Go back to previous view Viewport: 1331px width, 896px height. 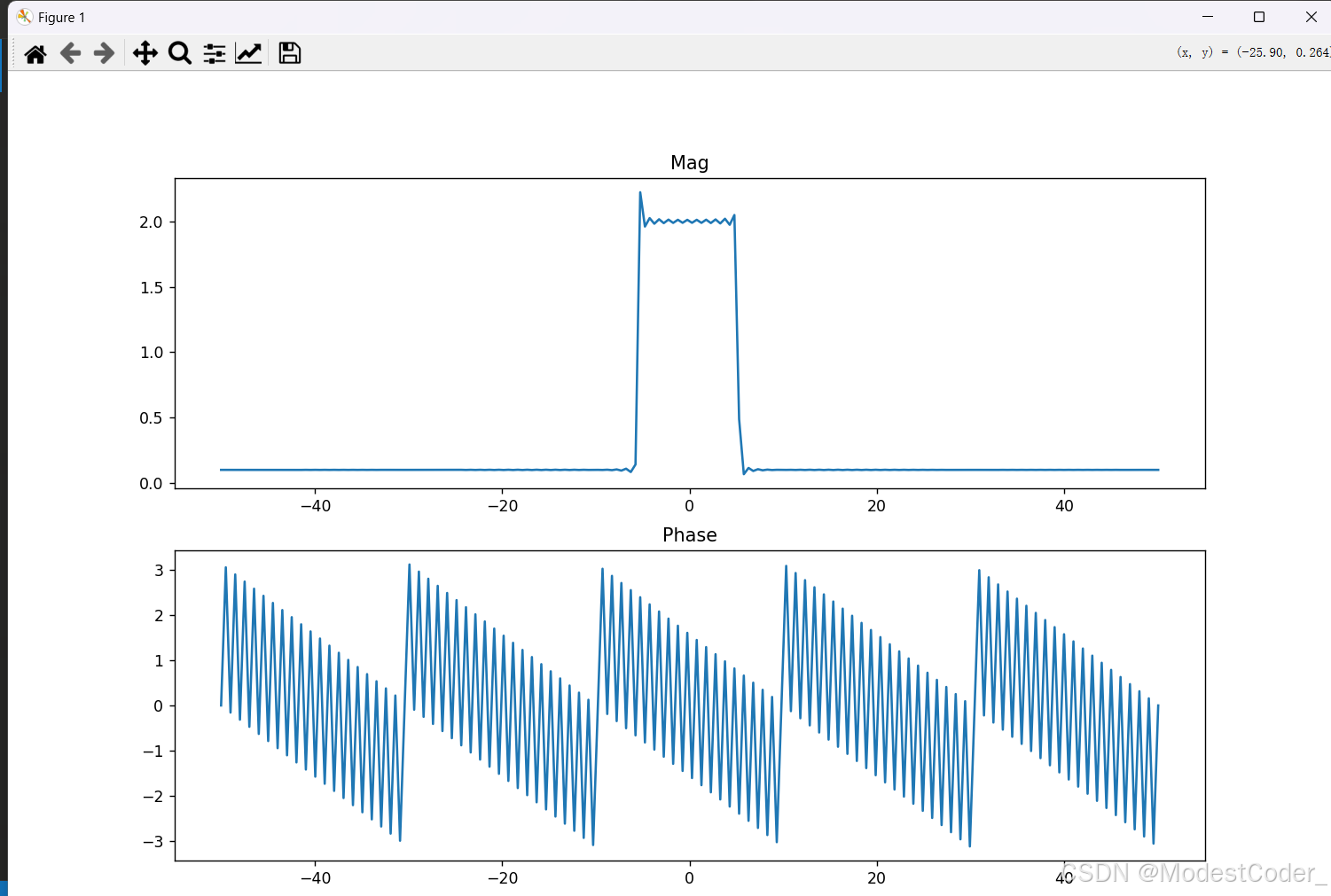(x=70, y=54)
